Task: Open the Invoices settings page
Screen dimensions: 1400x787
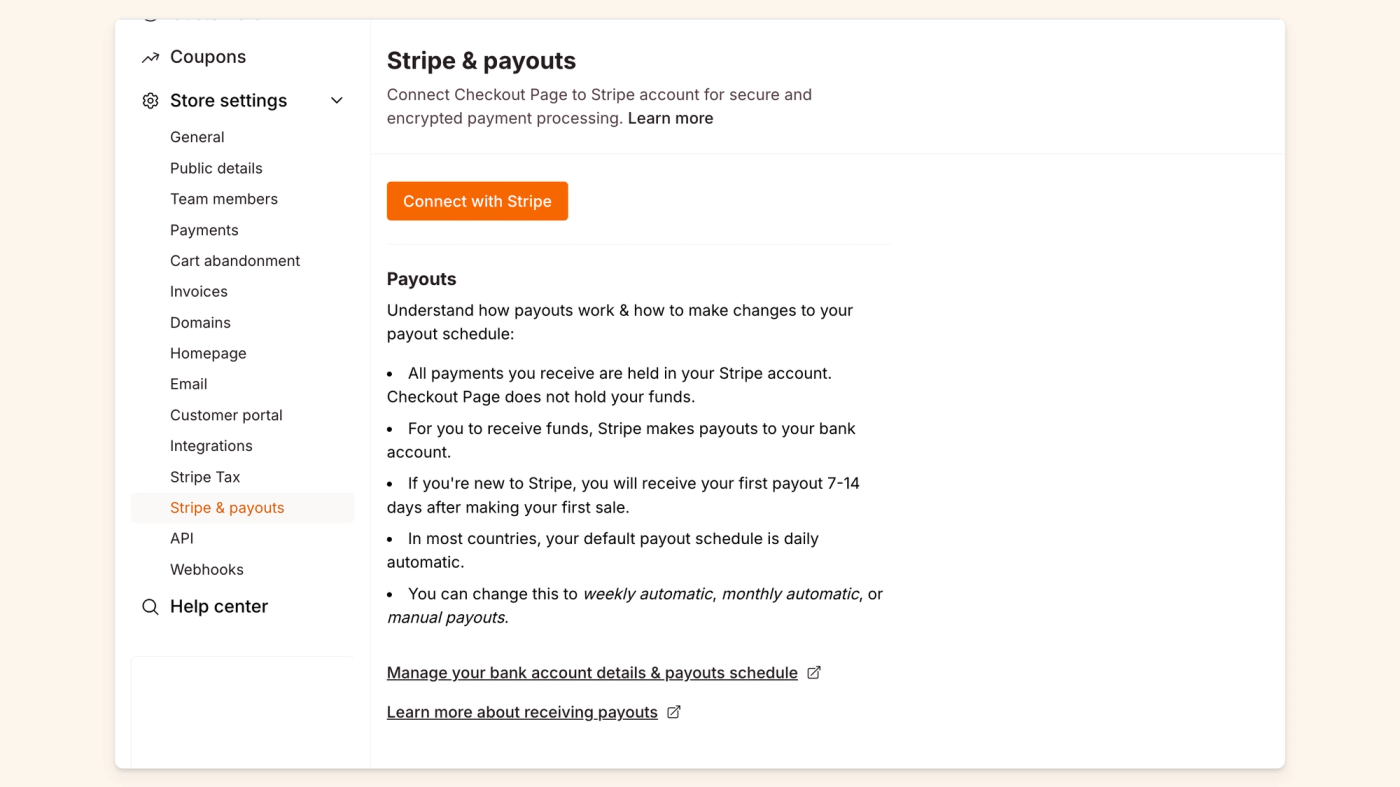Action: click(x=198, y=291)
